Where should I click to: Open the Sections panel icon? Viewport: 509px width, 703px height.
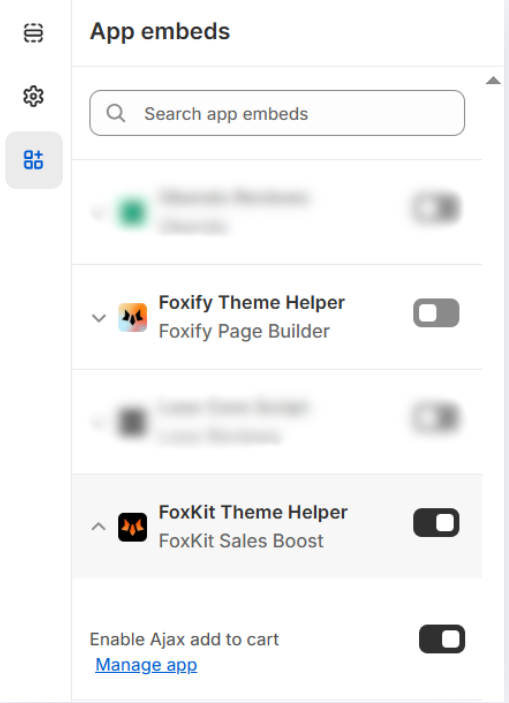(33, 33)
